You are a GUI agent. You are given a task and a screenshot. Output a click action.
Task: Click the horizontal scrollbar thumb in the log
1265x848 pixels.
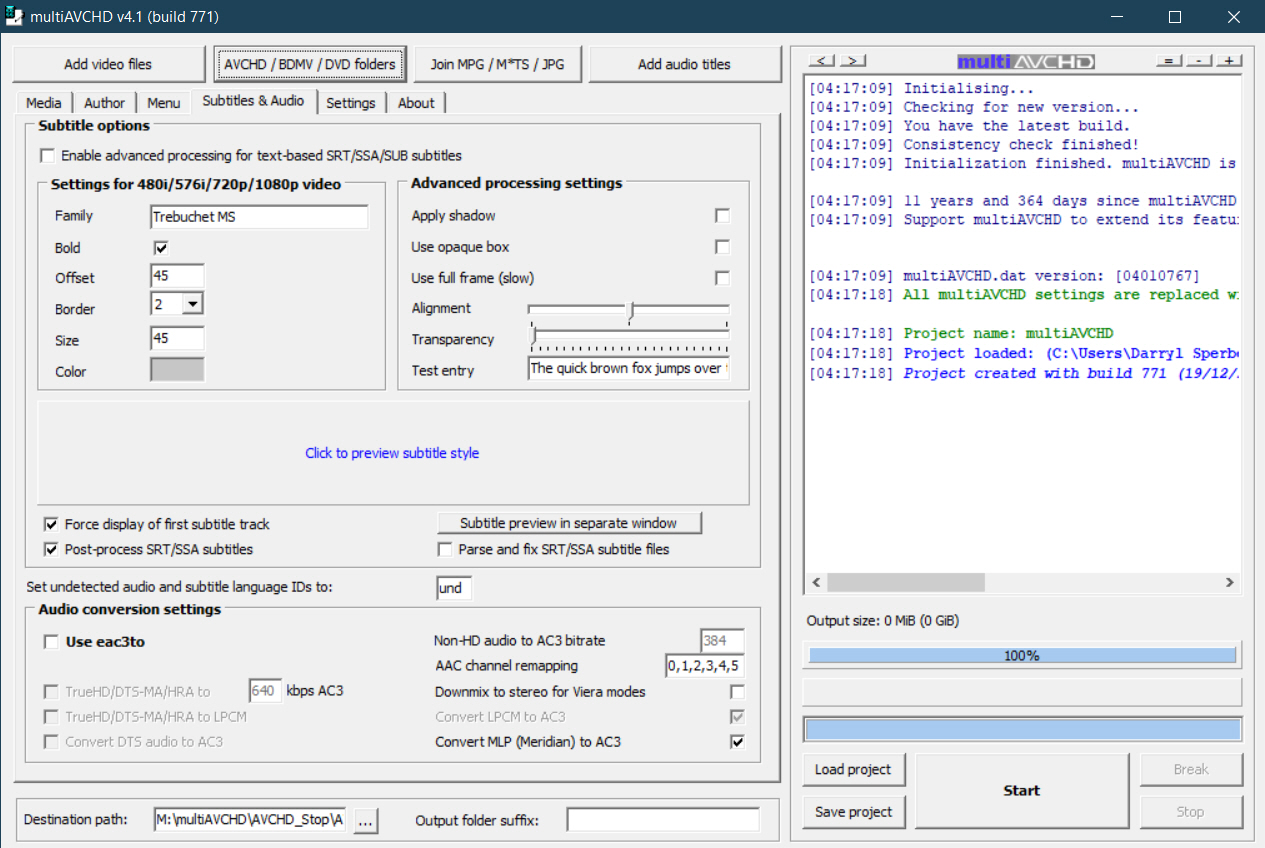(905, 582)
